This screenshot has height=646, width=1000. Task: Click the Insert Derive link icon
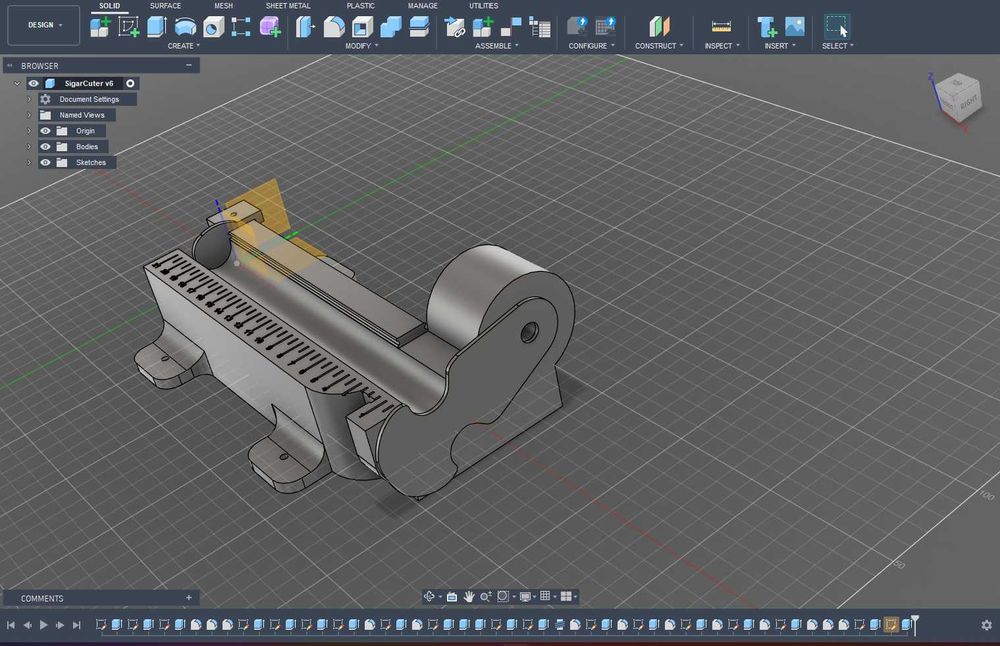coord(455,27)
